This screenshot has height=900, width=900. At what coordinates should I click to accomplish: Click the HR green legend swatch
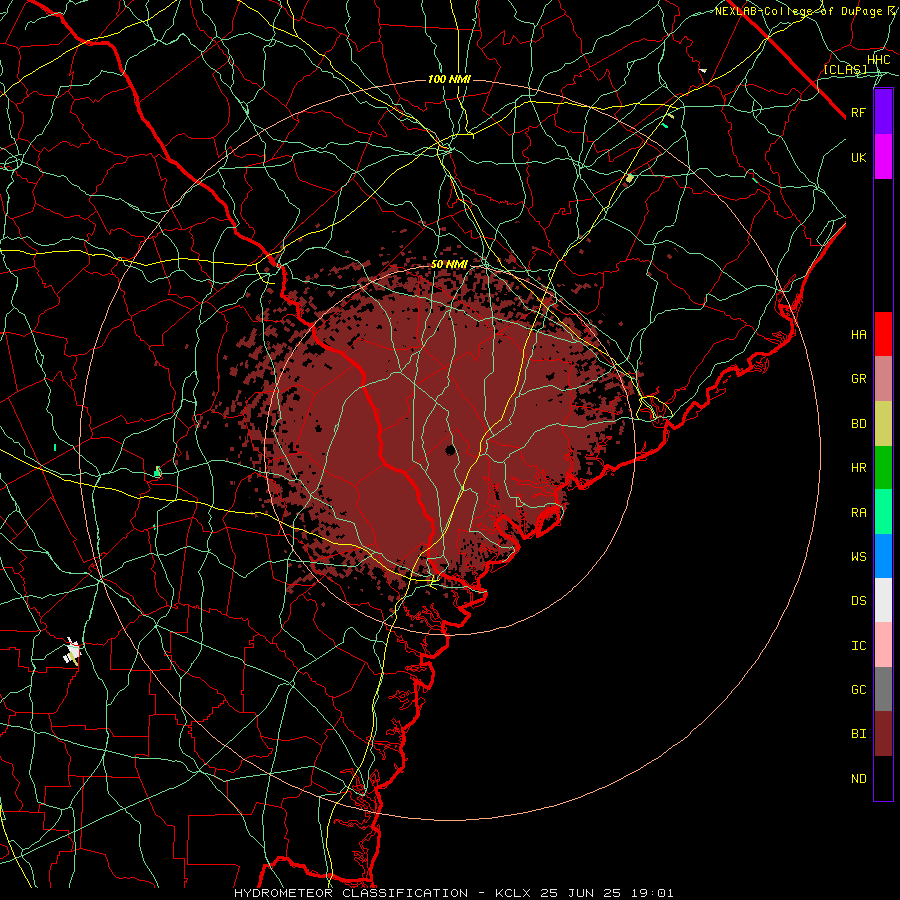tap(883, 467)
